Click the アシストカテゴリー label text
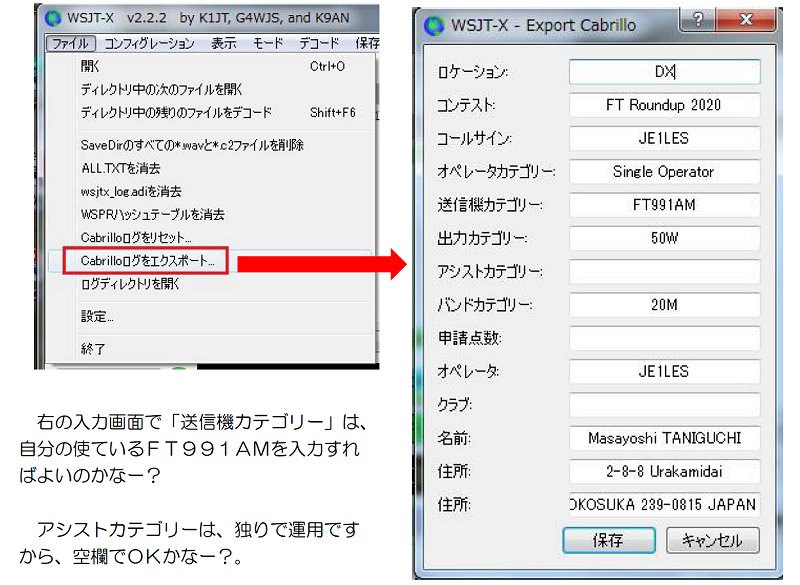The height and width of the screenshot is (585, 800). pyautogui.click(x=490, y=272)
